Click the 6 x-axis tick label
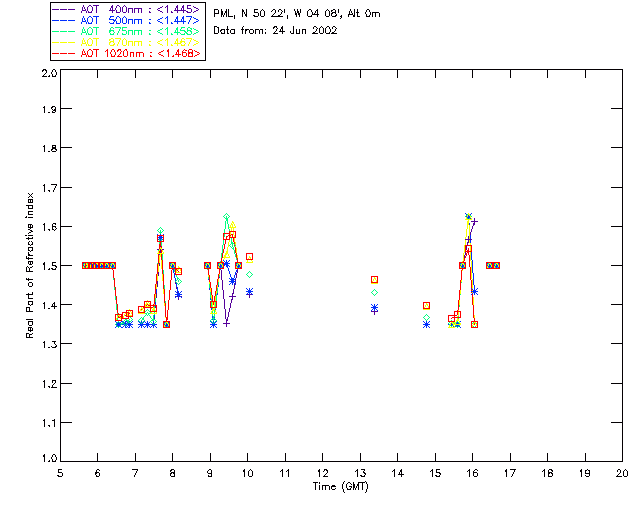This screenshot has width=640, height=512. (x=98, y=473)
